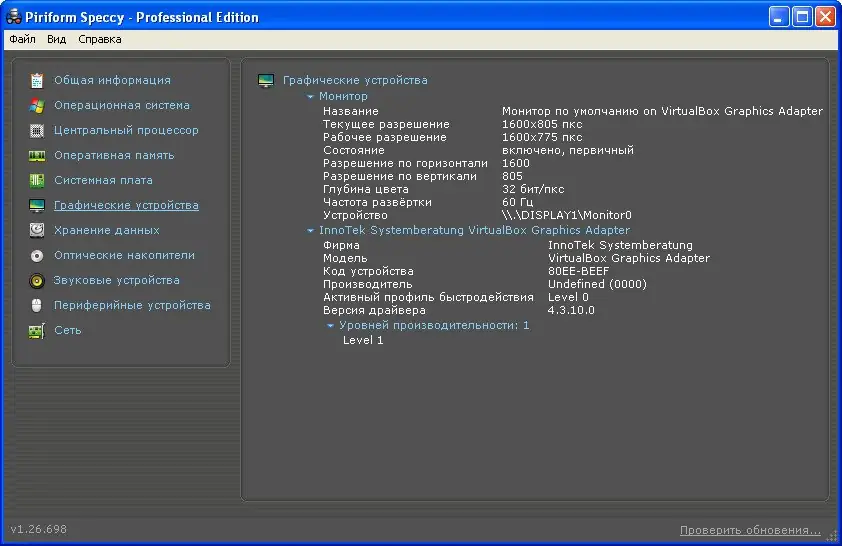Viewport: 842px width, 546px height.
Task: Click the Speccy app icon in title bar
Action: pyautogui.click(x=13, y=17)
